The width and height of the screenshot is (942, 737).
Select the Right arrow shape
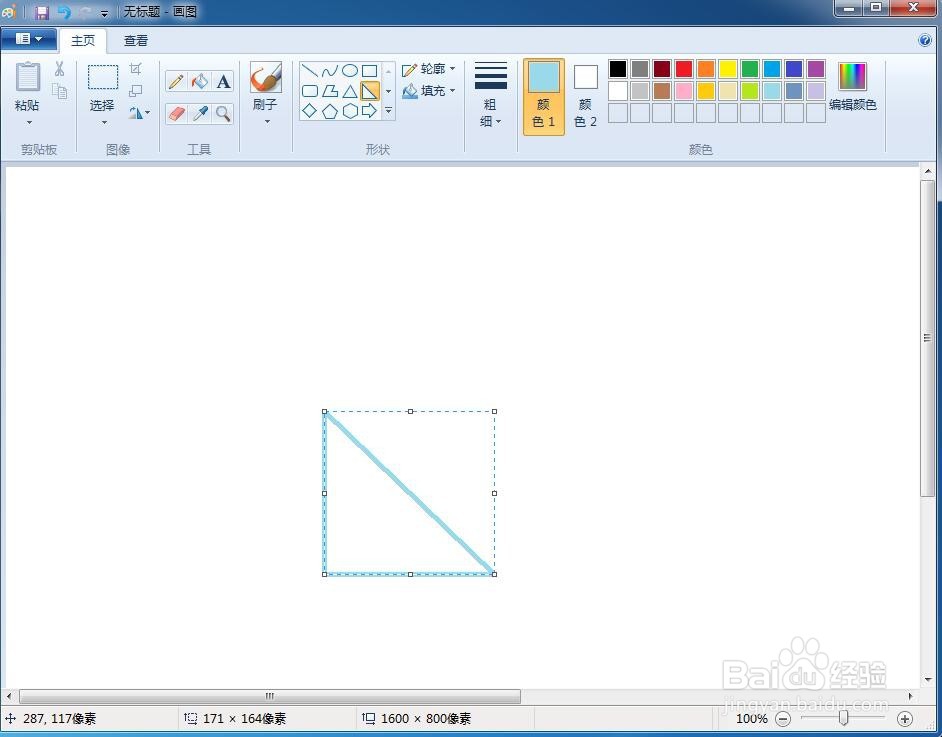tap(369, 111)
